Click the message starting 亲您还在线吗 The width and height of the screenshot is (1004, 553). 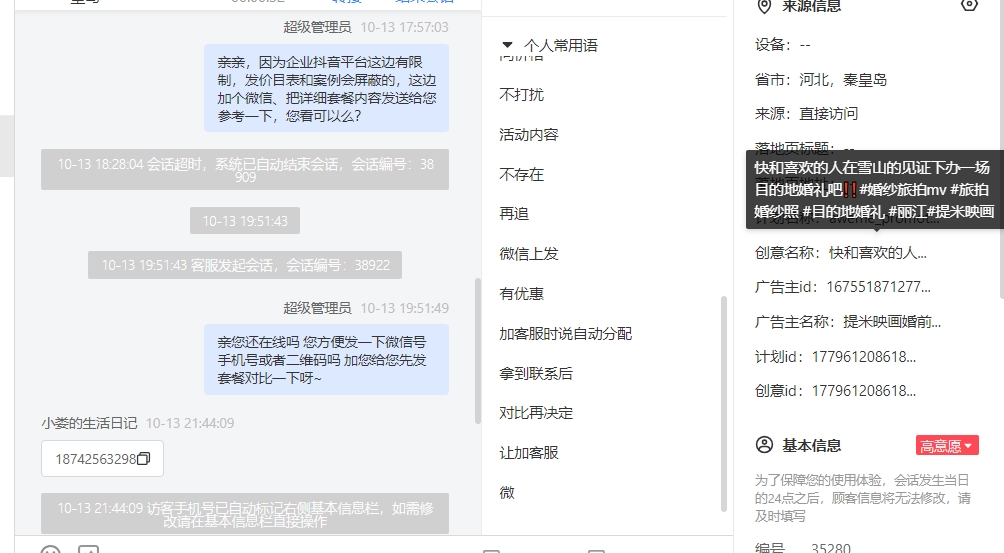327,360
